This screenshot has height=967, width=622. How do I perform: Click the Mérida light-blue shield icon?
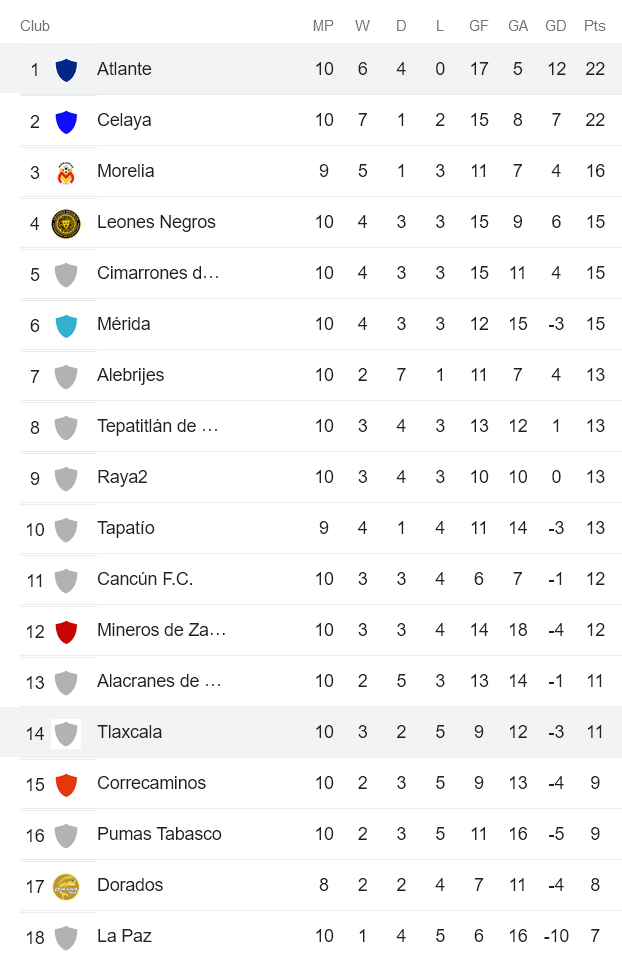pyautogui.click(x=66, y=325)
